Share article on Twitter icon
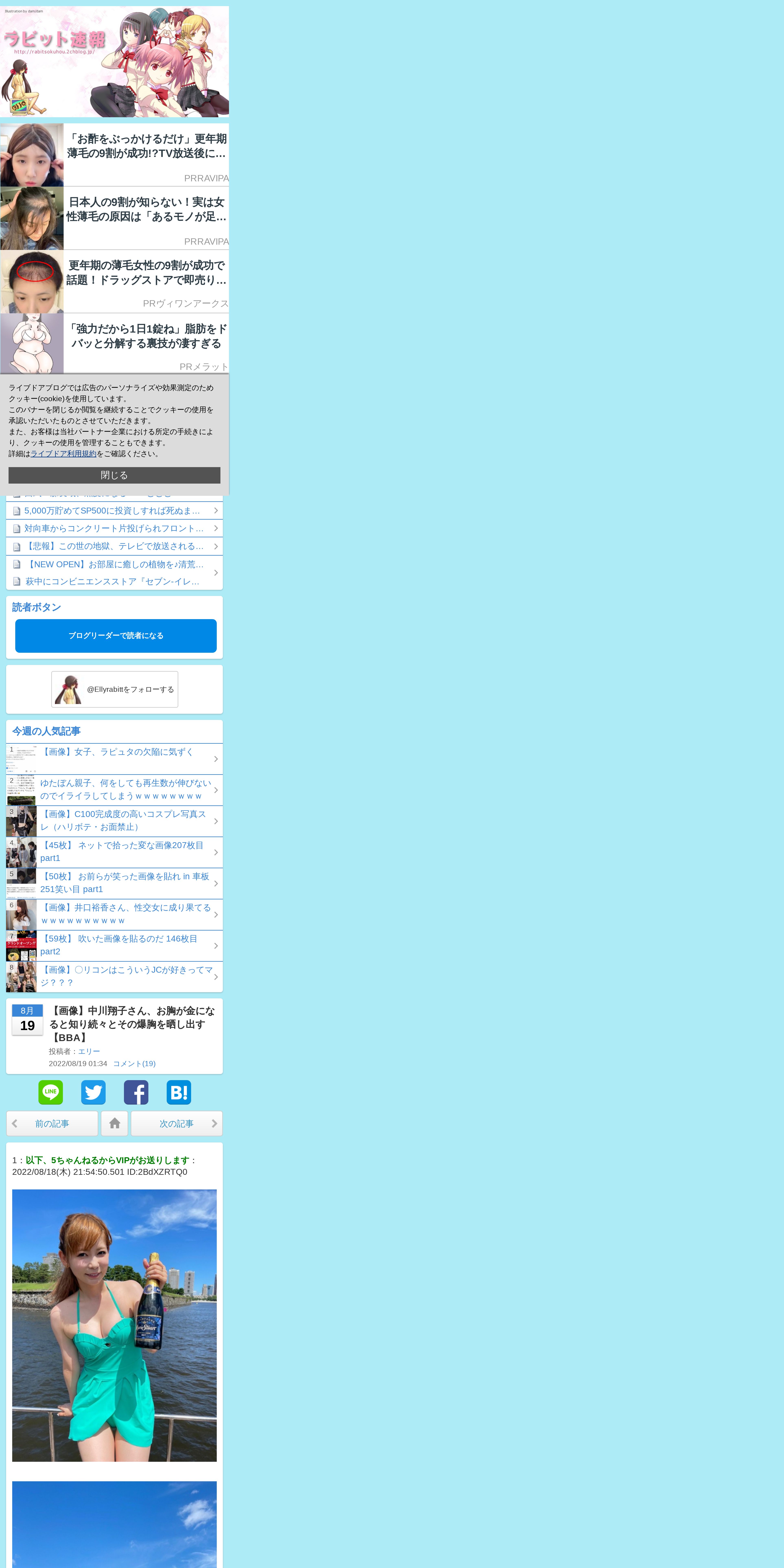This screenshot has width=784, height=1568. (93, 1093)
